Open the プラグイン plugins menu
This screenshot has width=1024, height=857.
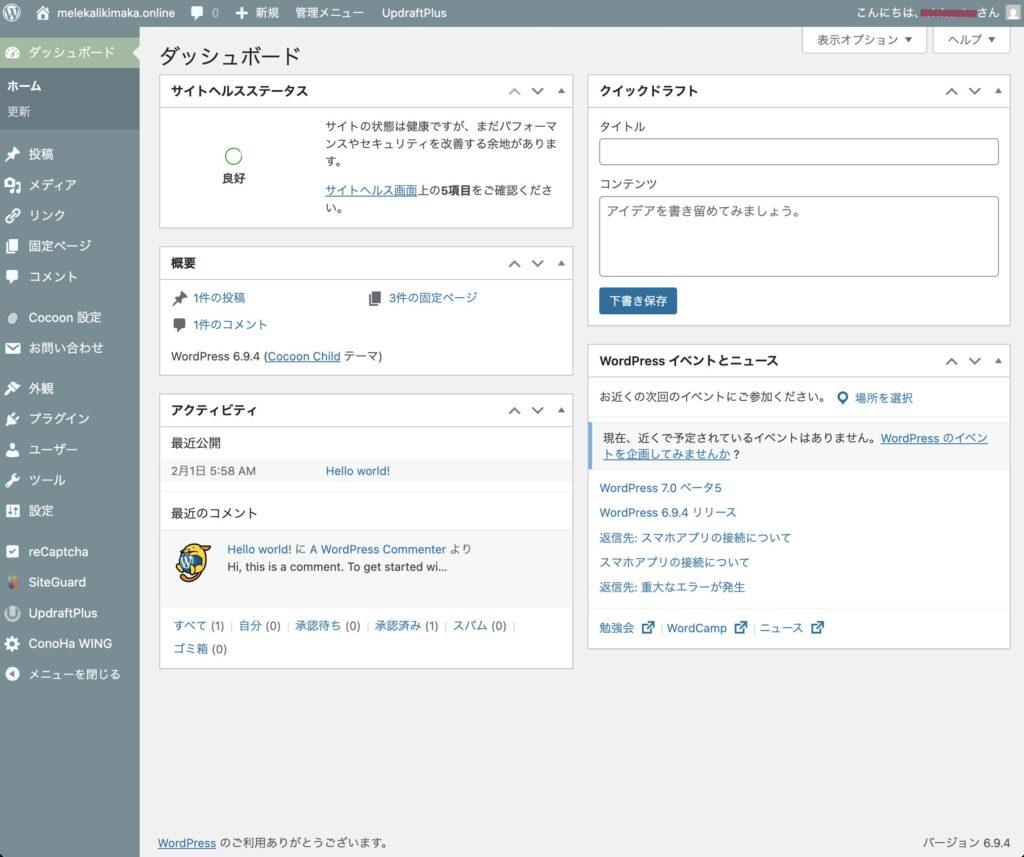pos(58,419)
